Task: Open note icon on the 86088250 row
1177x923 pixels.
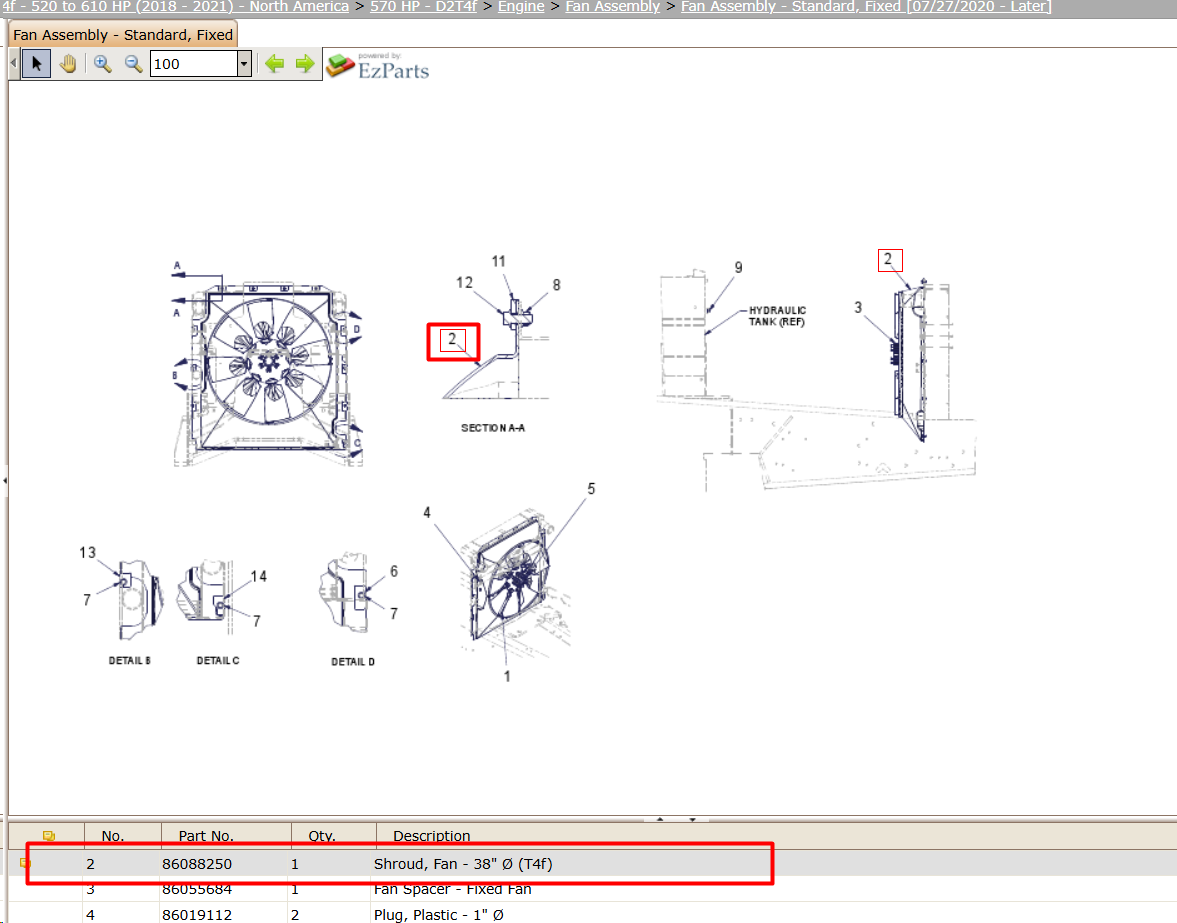Action: 23,864
